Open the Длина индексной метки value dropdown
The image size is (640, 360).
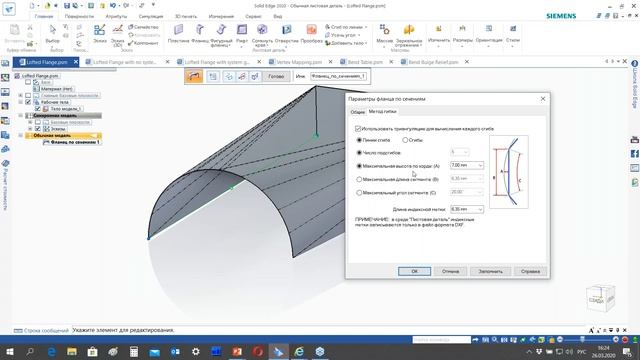(480, 209)
